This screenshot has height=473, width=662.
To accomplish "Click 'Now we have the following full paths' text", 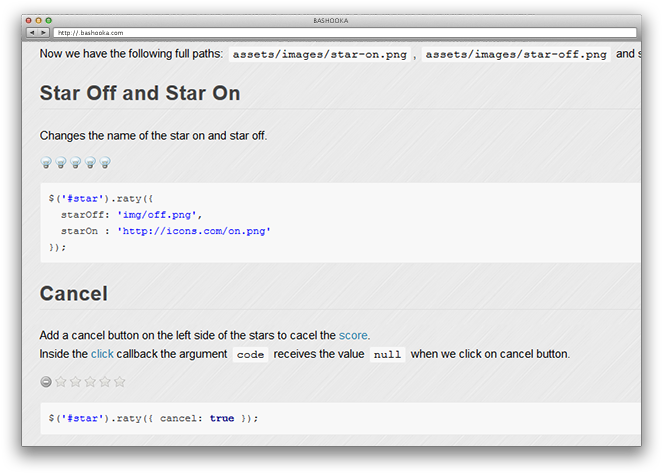I will coord(131,54).
